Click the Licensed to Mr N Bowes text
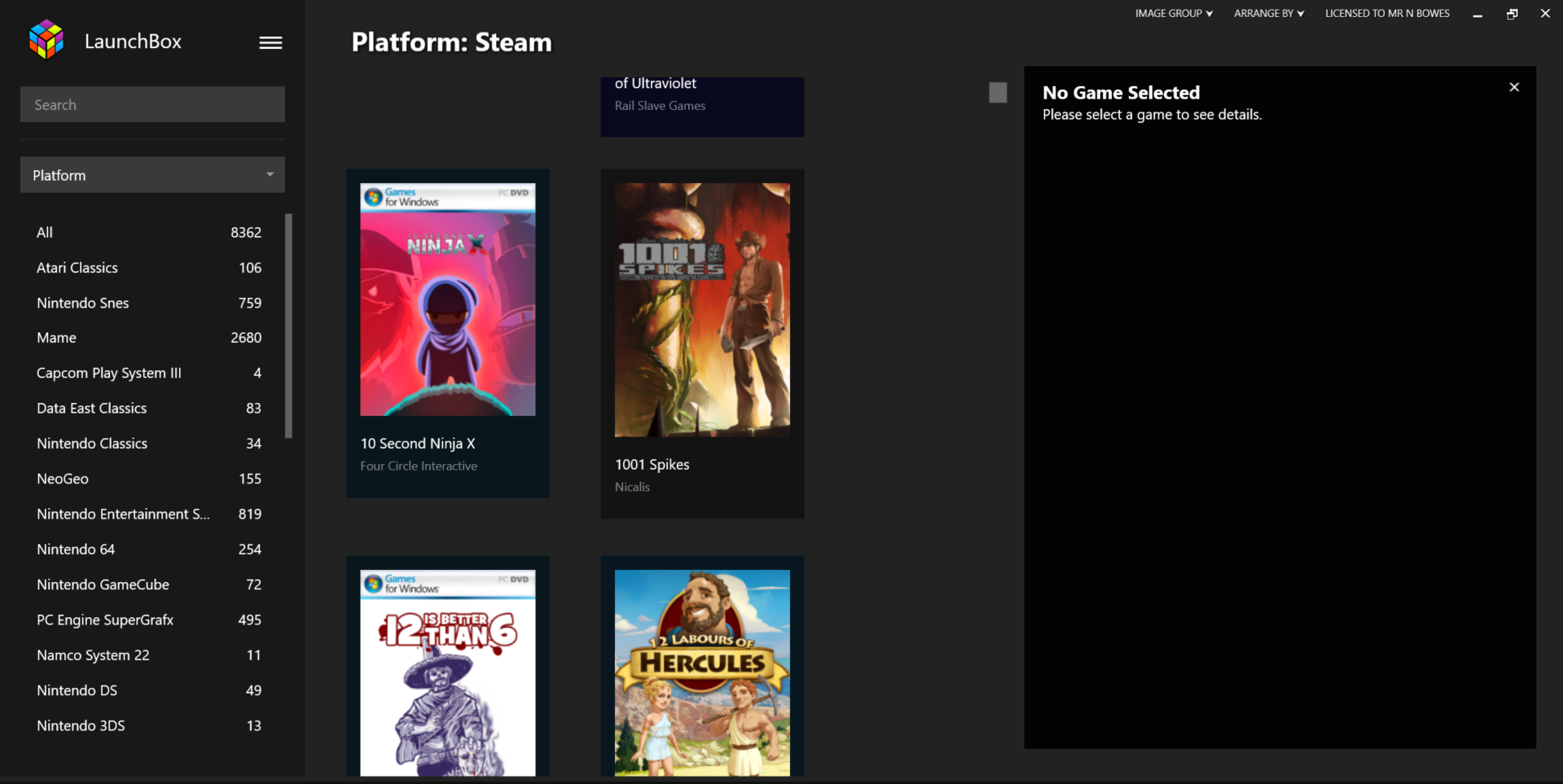The image size is (1563, 784). [1387, 13]
